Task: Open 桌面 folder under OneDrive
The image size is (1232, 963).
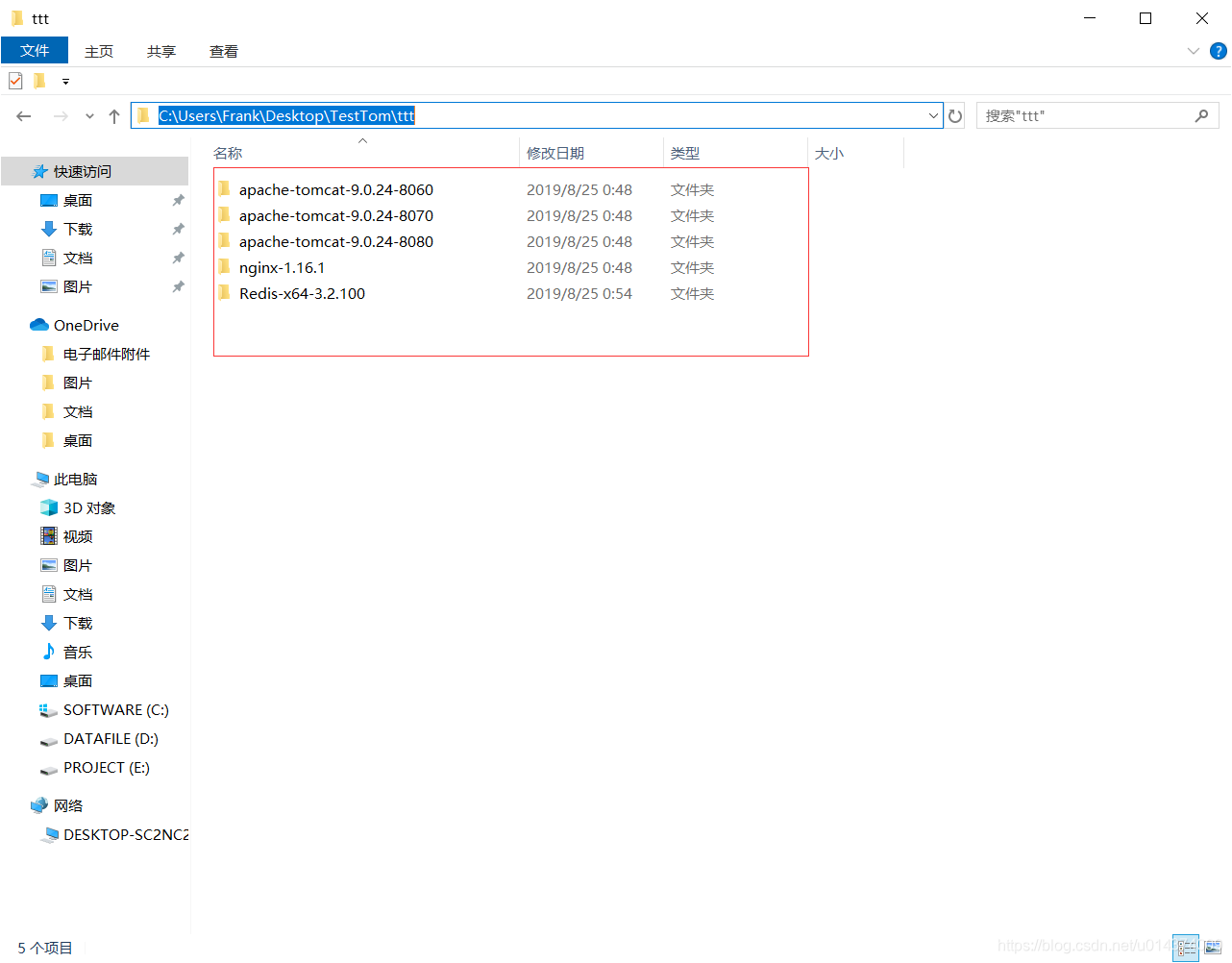Action: (78, 440)
